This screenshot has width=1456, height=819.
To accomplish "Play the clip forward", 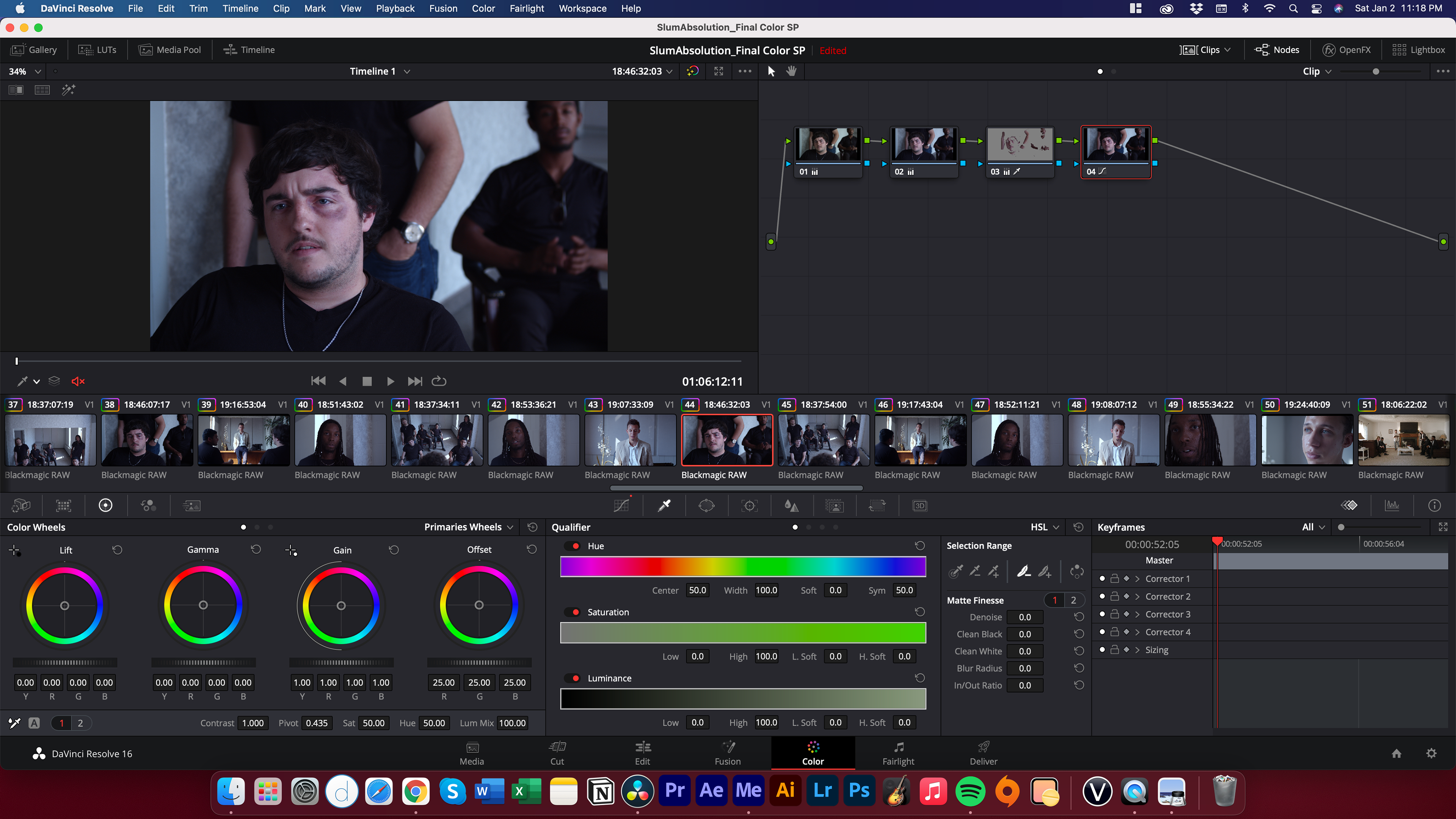I will [x=390, y=381].
